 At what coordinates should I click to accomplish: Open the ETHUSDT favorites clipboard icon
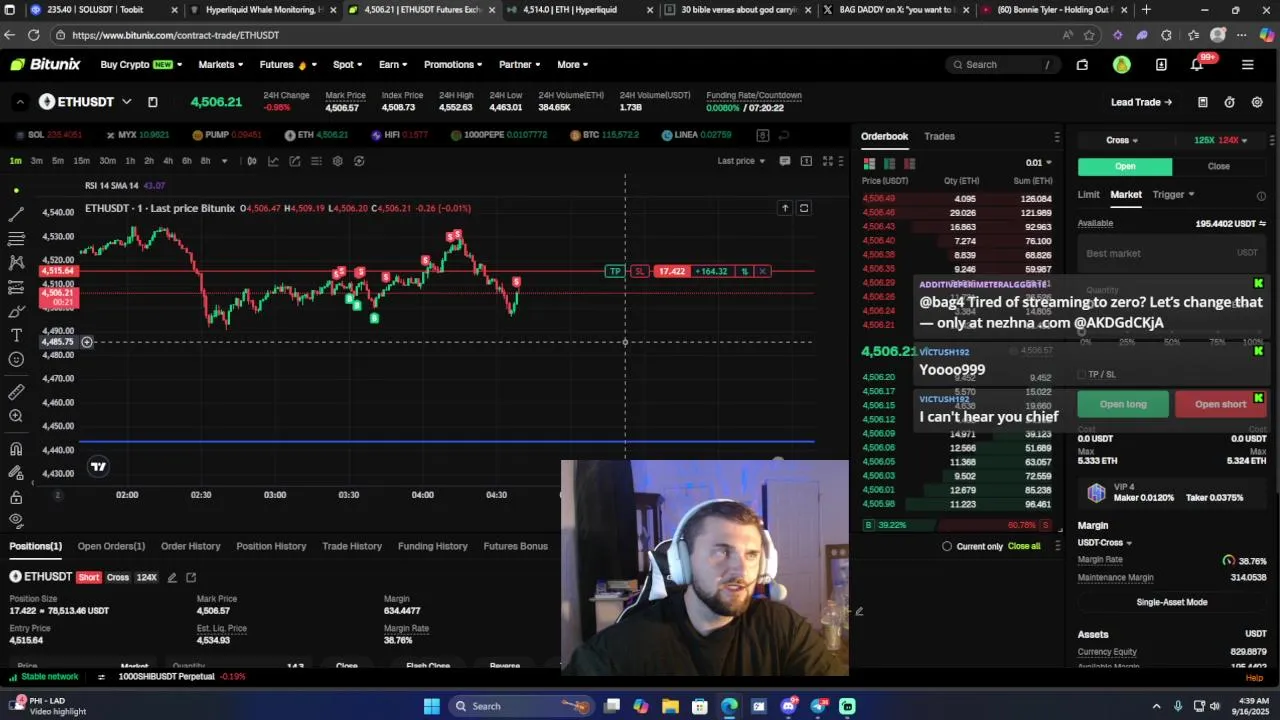pyautogui.click(x=153, y=102)
